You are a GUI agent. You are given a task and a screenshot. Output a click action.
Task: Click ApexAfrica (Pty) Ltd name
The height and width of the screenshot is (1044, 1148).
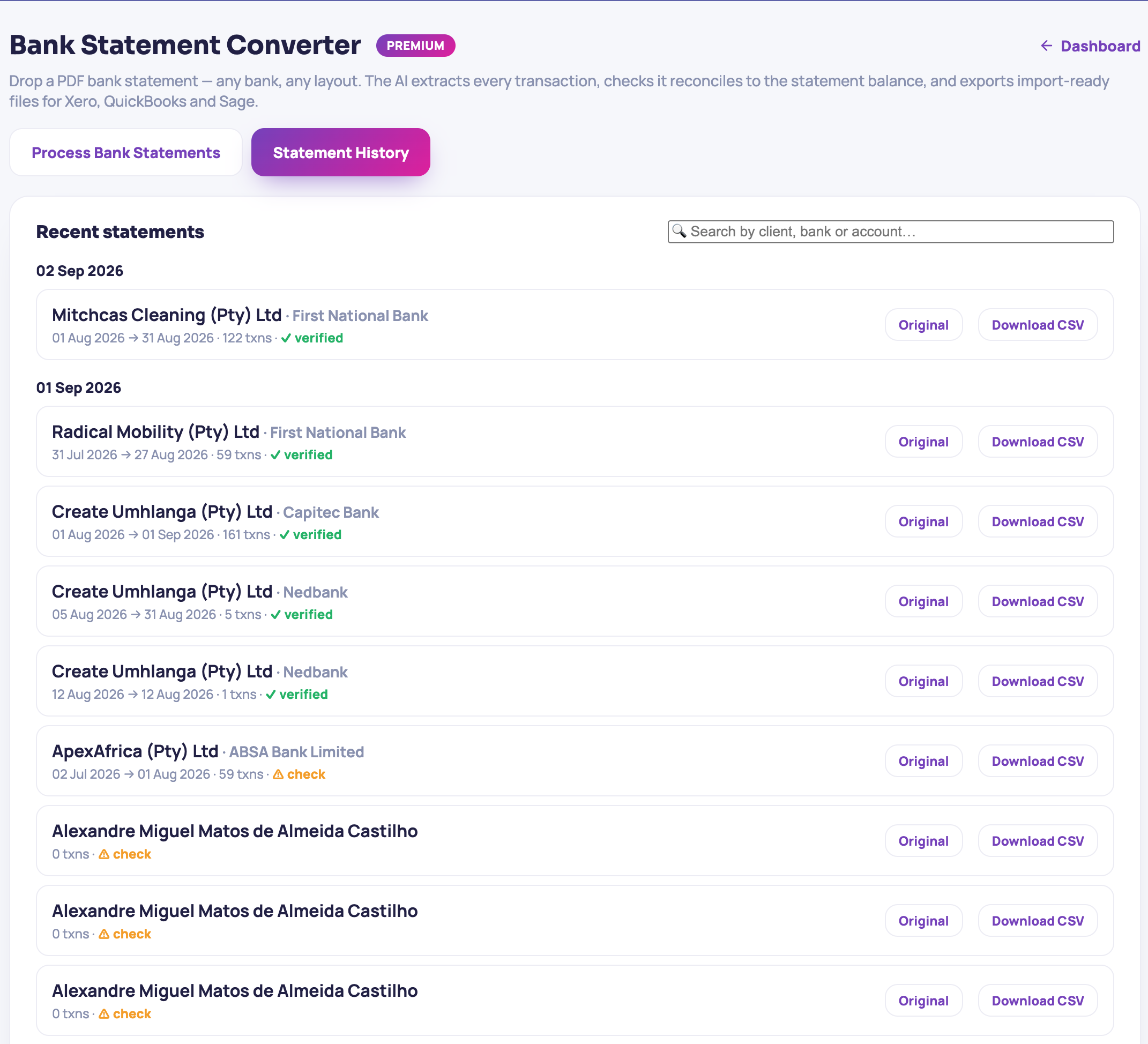coord(135,751)
